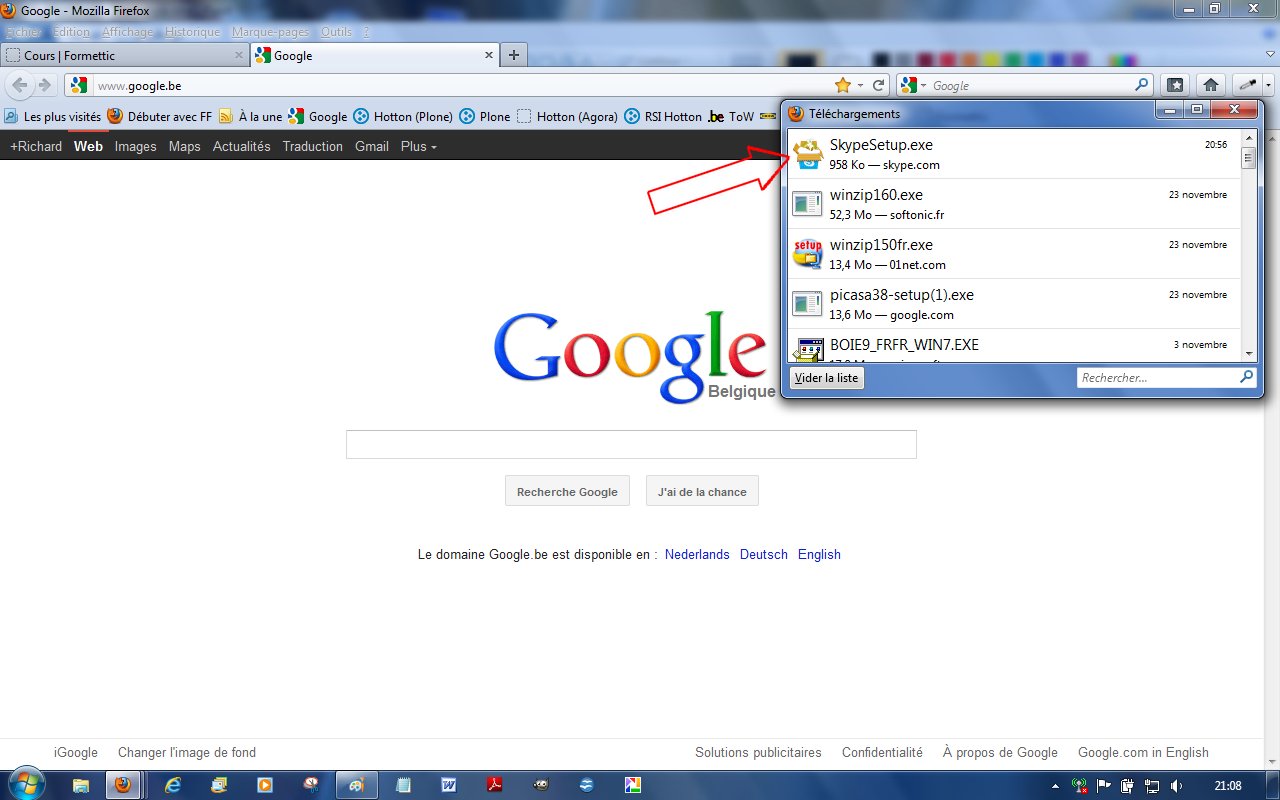This screenshot has height=800, width=1280.
Task: Open the Les plus visités bookmark
Action: (52, 116)
